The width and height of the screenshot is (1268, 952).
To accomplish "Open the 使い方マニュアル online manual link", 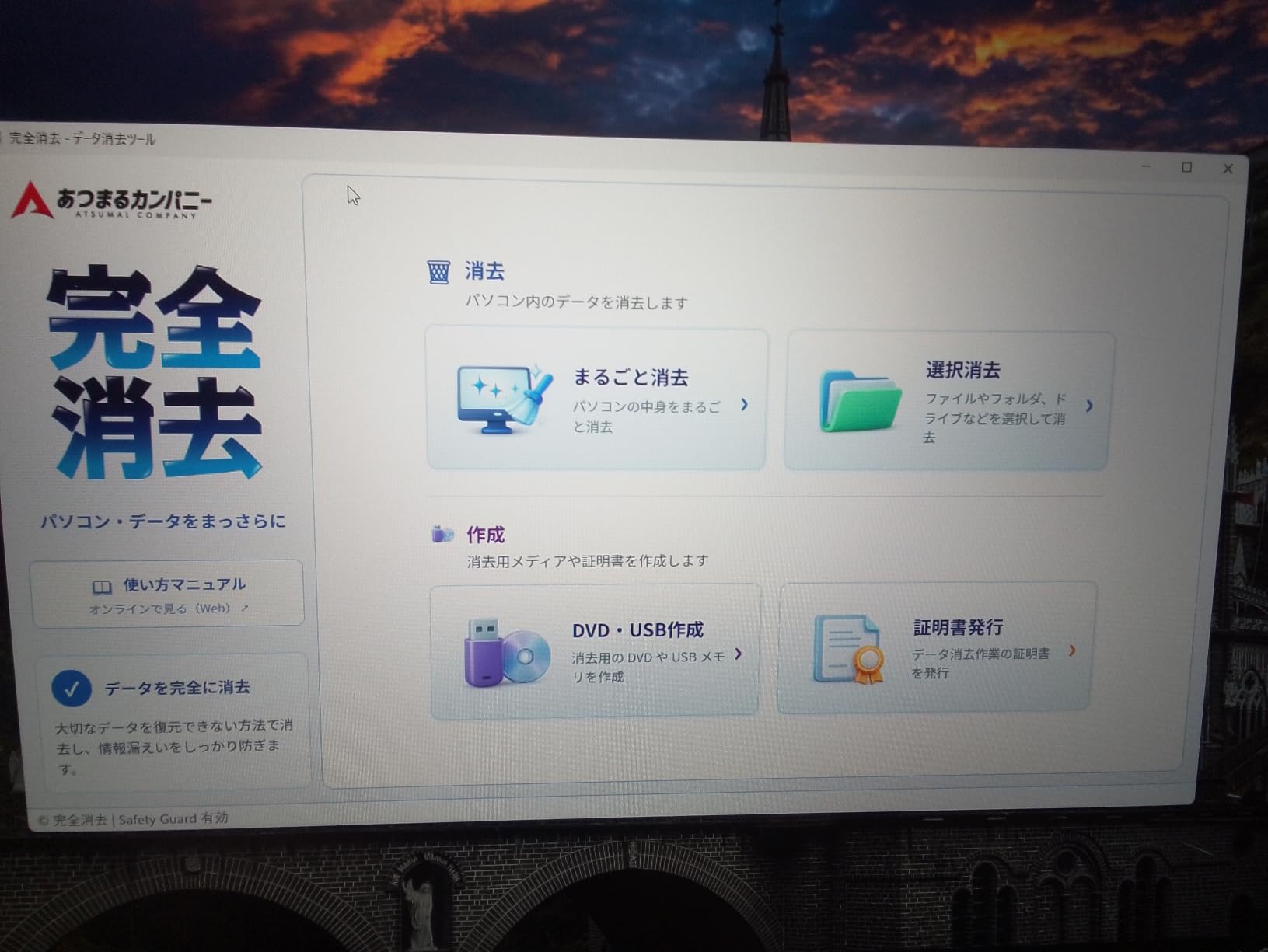I will [x=167, y=594].
